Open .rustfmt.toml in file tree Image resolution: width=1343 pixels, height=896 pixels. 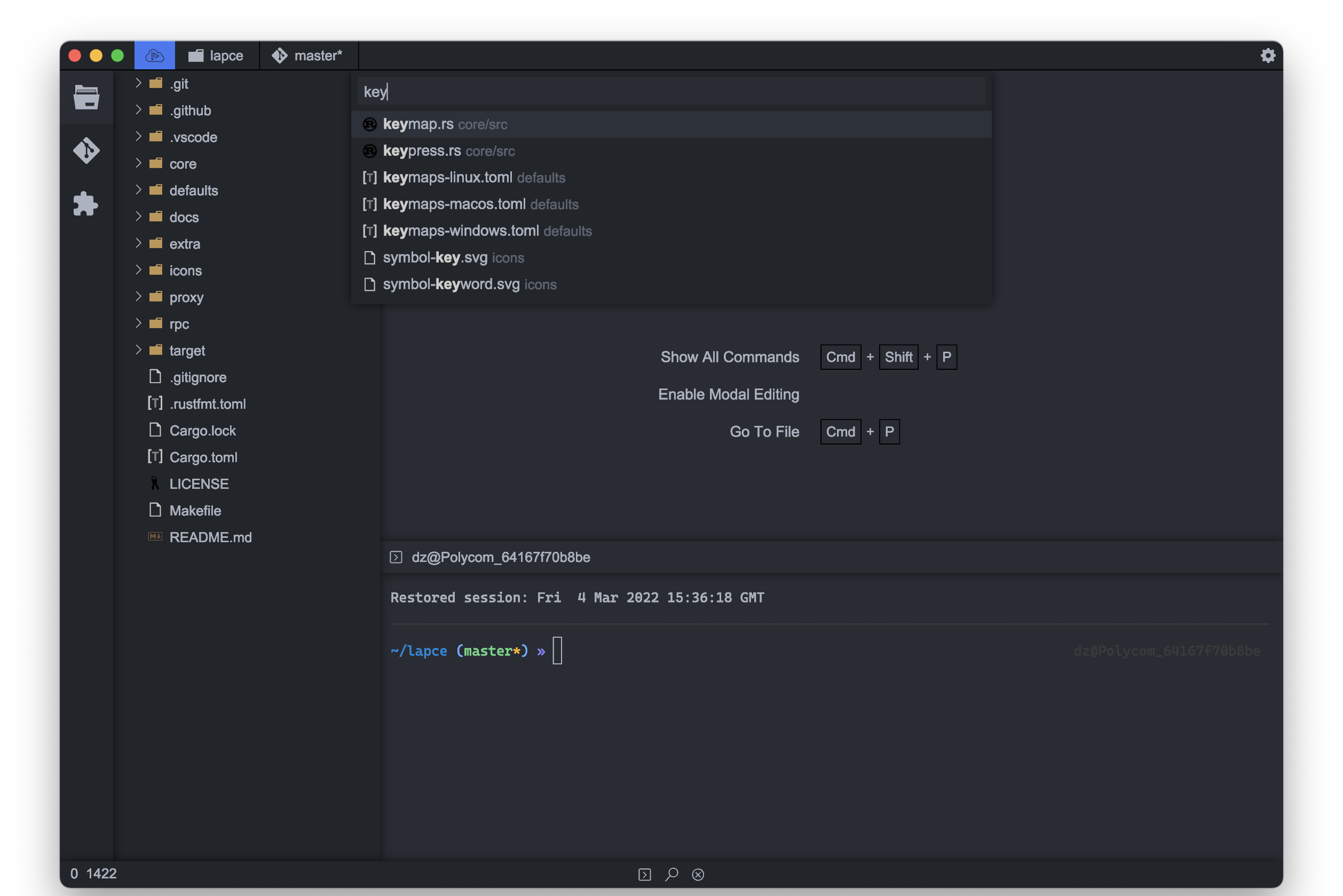click(208, 404)
